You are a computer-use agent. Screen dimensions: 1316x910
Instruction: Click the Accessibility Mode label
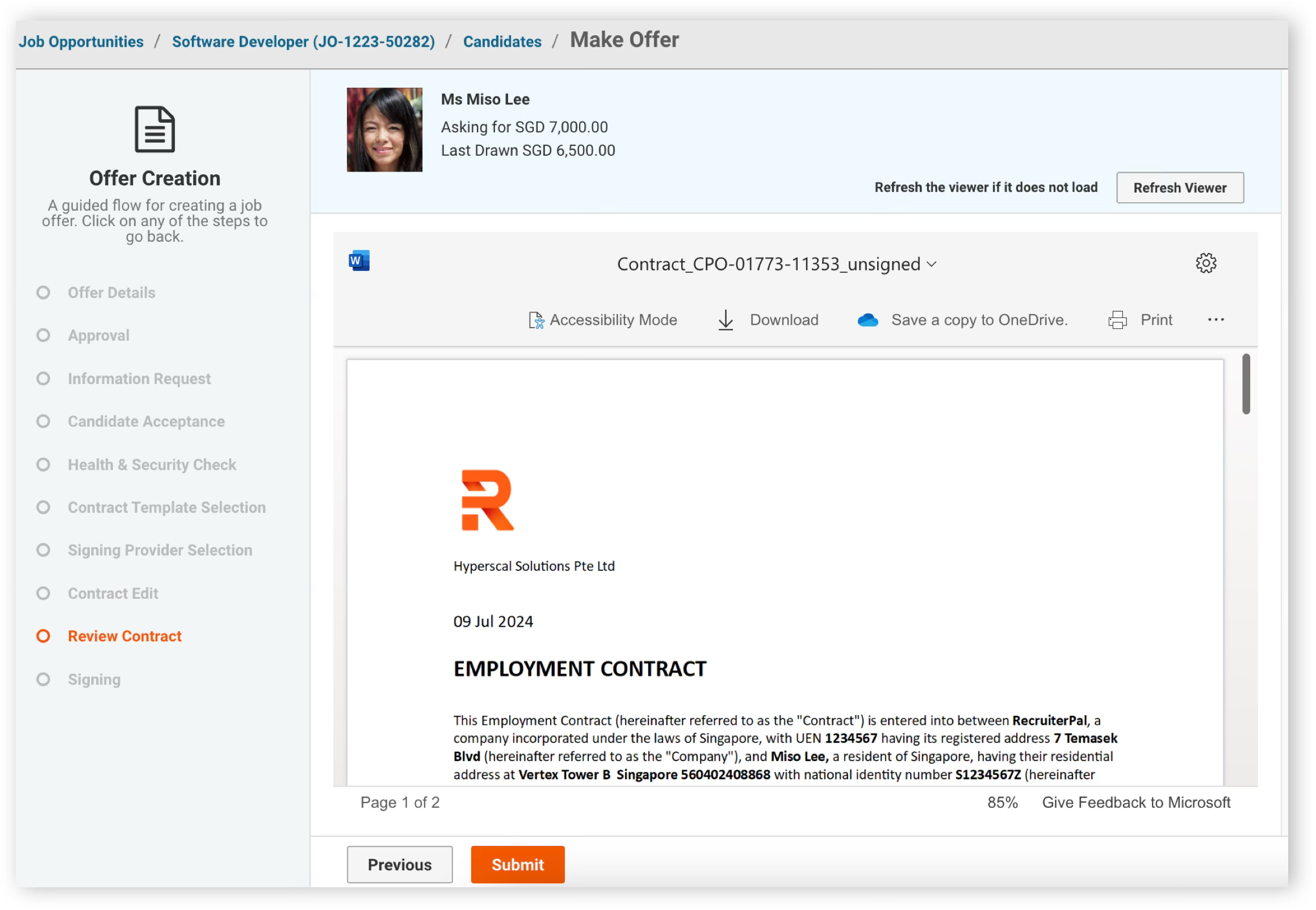[x=613, y=320]
